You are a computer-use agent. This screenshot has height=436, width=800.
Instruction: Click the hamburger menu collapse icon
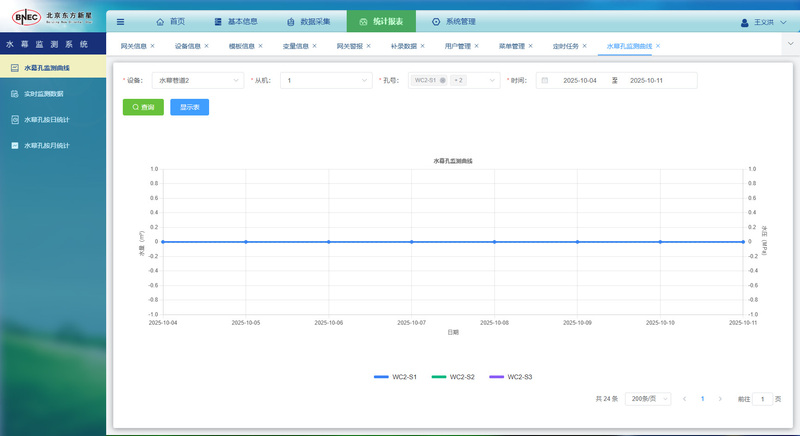[121, 21]
